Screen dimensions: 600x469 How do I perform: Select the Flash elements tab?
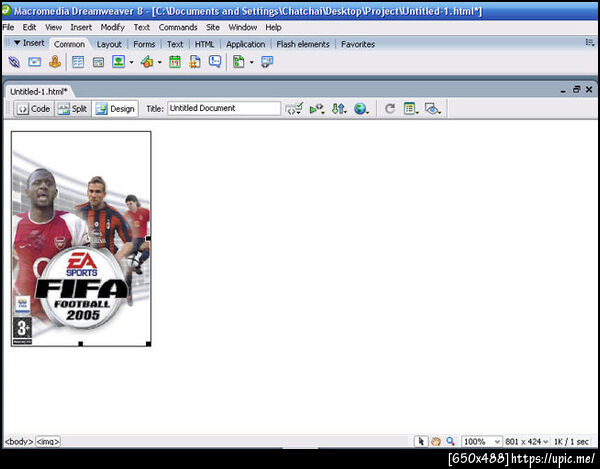click(x=303, y=44)
